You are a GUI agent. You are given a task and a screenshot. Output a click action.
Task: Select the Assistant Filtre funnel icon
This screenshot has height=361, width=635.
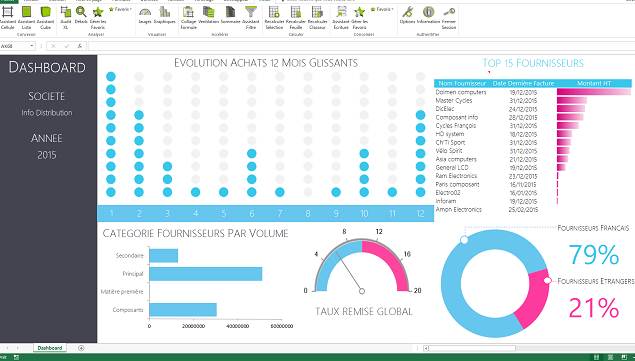251,18
